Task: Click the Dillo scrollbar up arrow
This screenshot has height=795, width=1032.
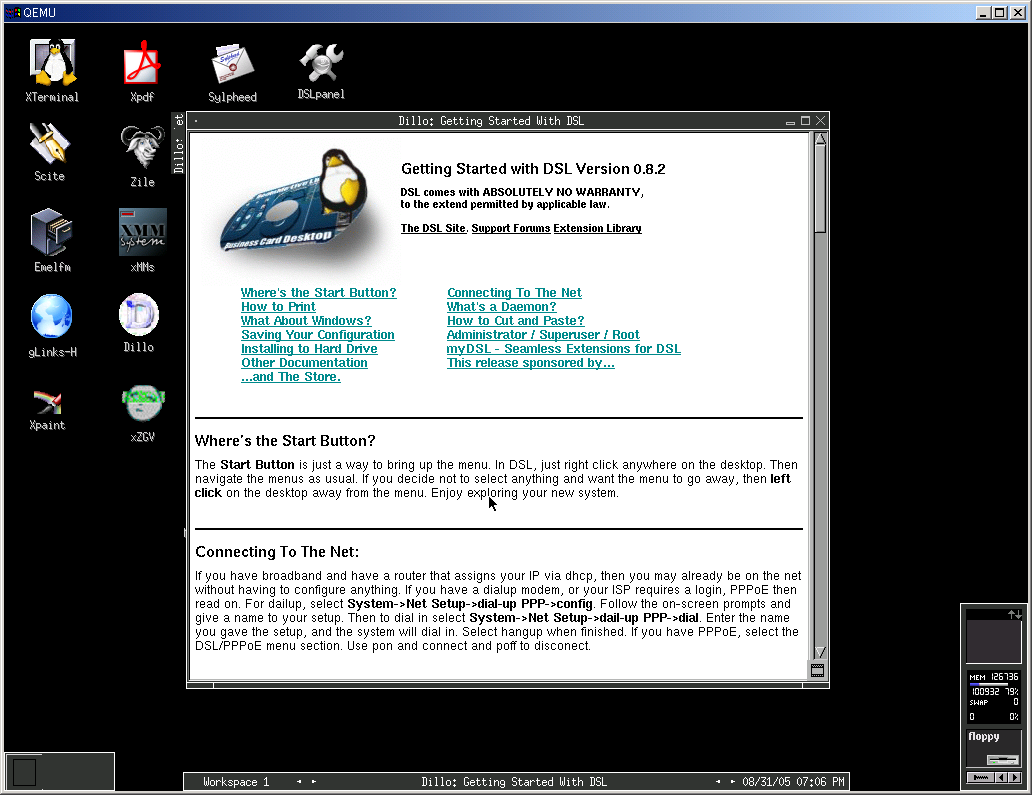Action: point(820,139)
